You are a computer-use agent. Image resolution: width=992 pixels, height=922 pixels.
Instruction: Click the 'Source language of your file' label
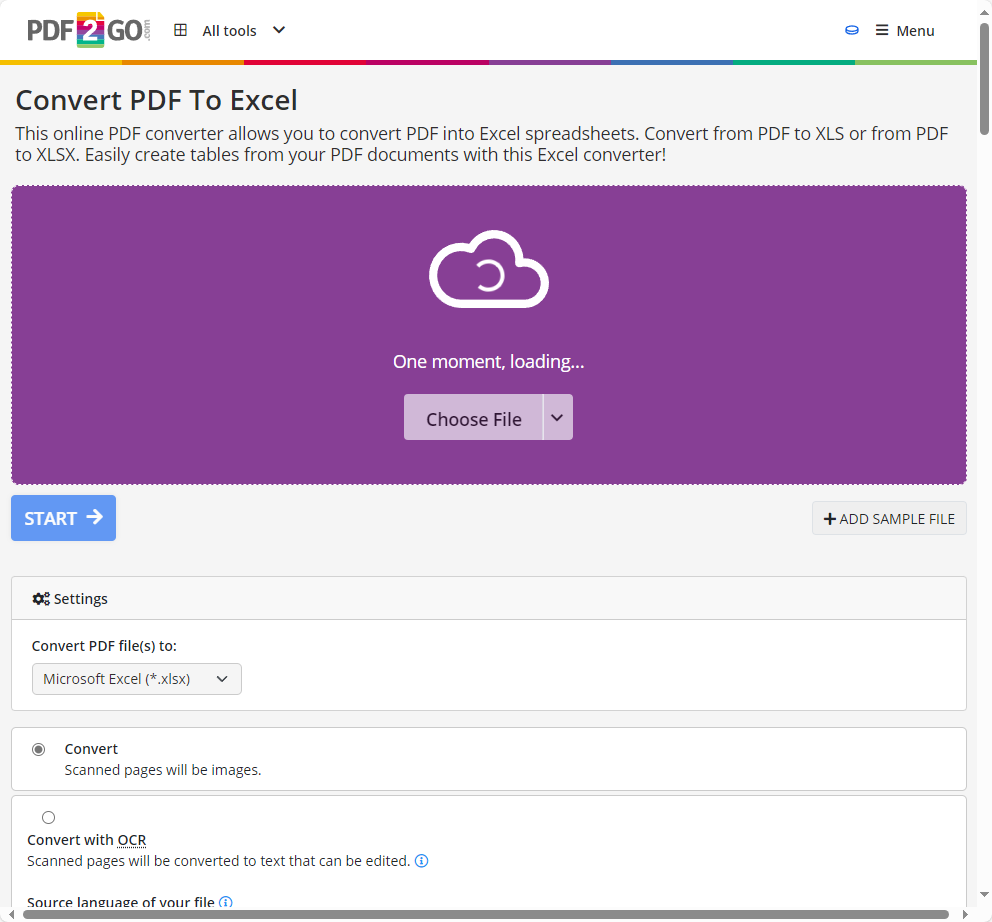pyautogui.click(x=121, y=902)
